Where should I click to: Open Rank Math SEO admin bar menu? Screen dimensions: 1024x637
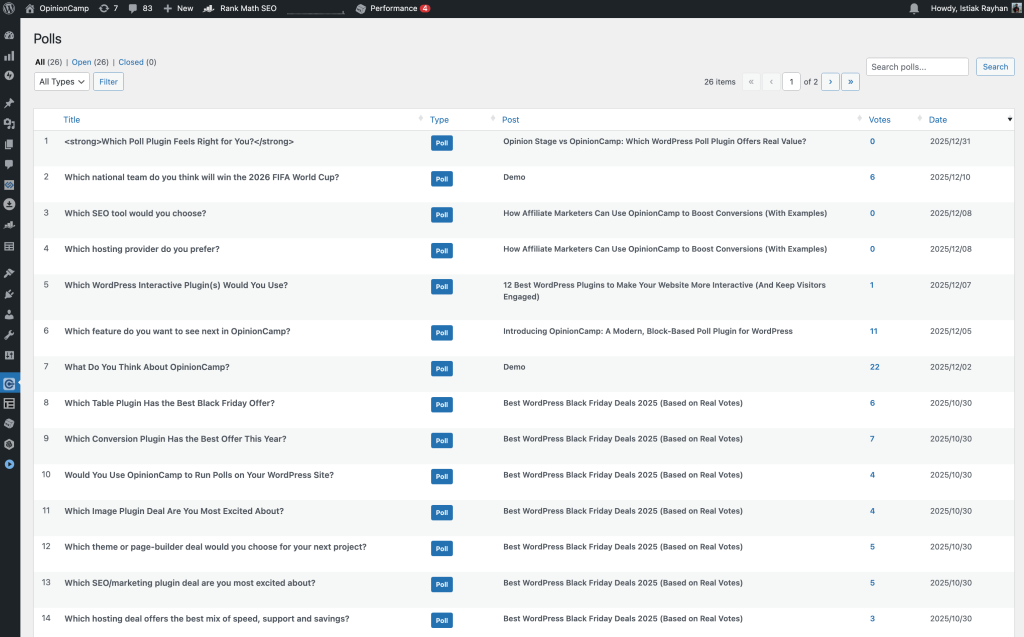click(240, 8)
